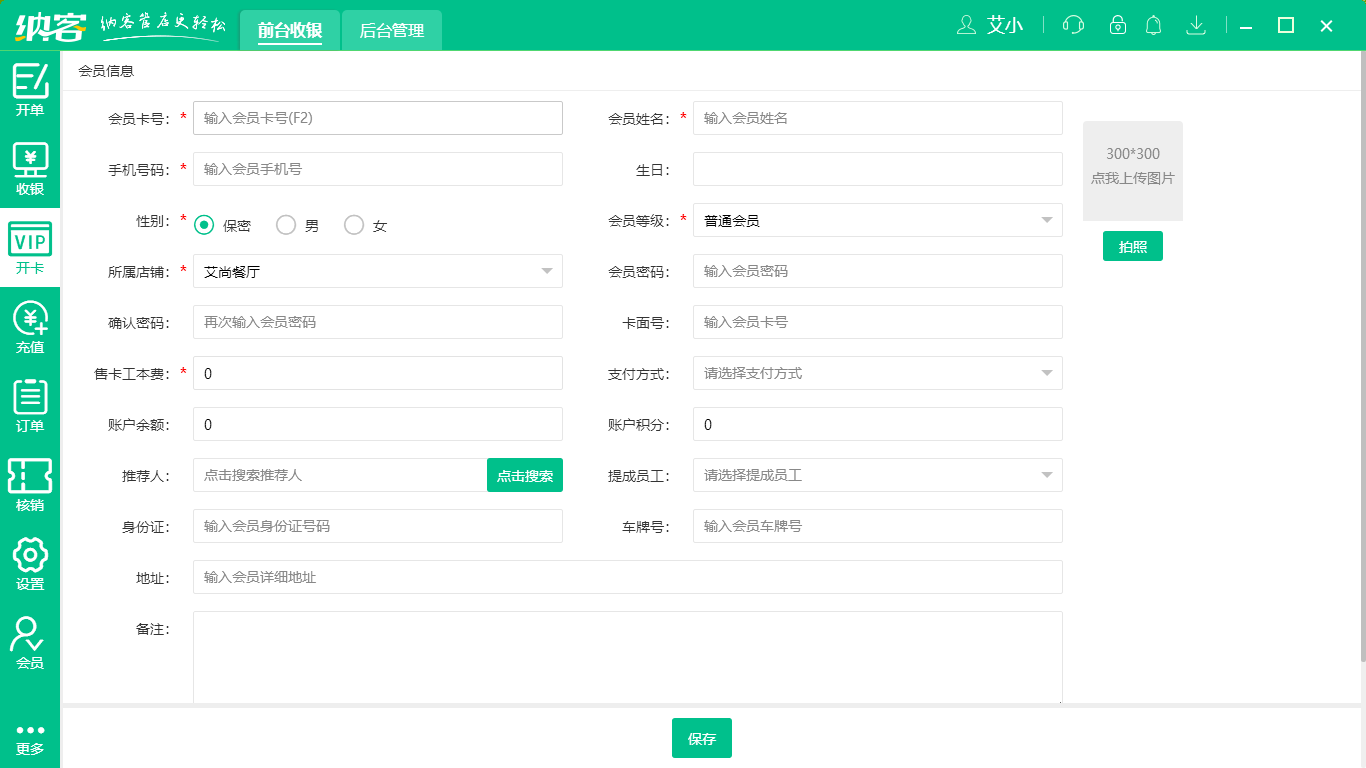Open the 会员 member module
Image resolution: width=1366 pixels, height=768 pixels.
click(x=29, y=640)
